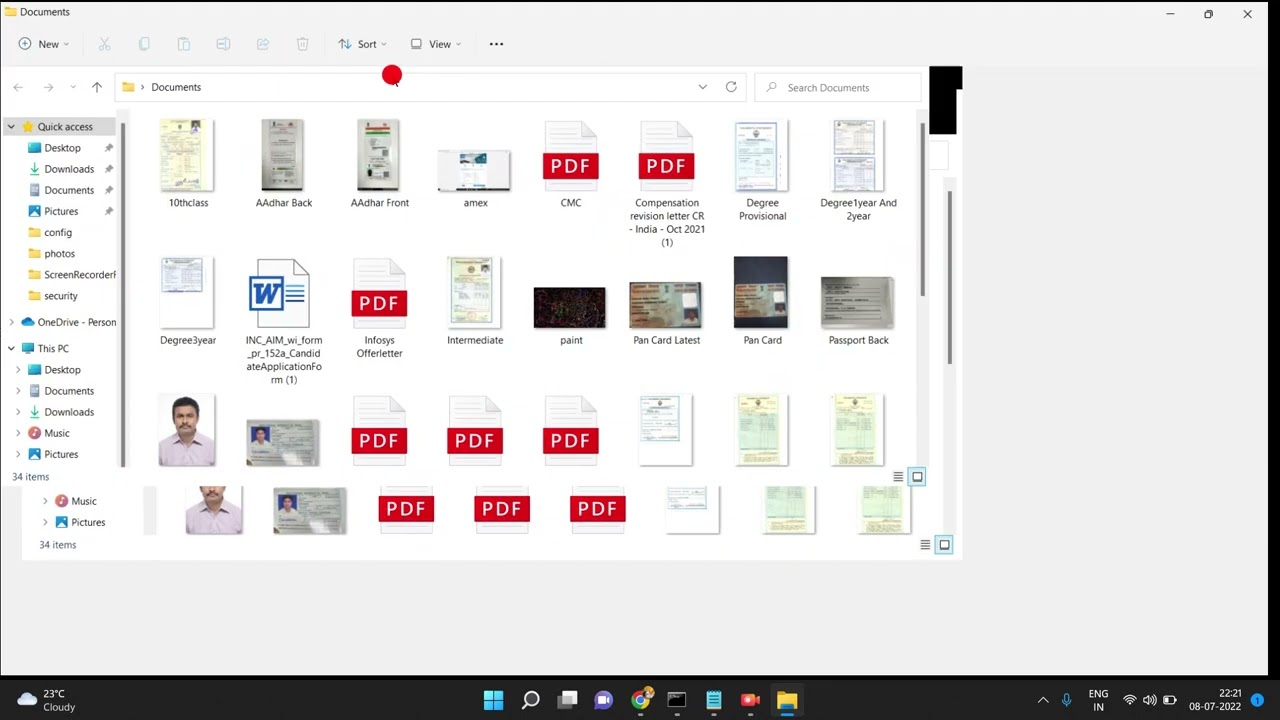The image size is (1280, 720).
Task: Open the View dropdown menu
Action: (x=435, y=44)
